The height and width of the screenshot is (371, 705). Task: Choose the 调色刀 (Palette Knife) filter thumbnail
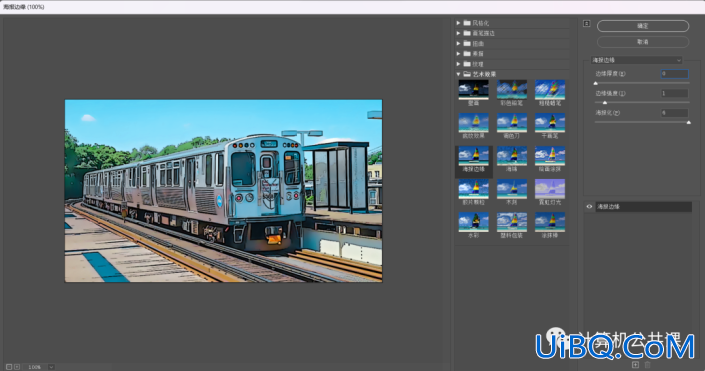point(512,123)
